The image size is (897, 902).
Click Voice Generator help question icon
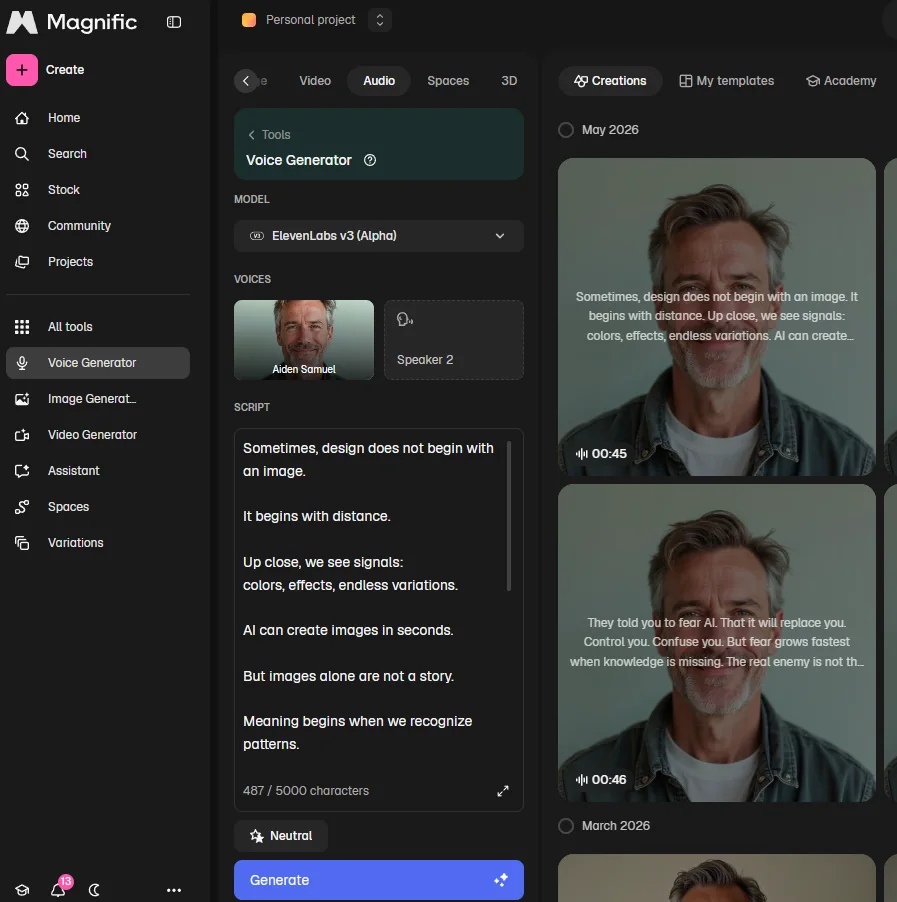click(x=370, y=160)
